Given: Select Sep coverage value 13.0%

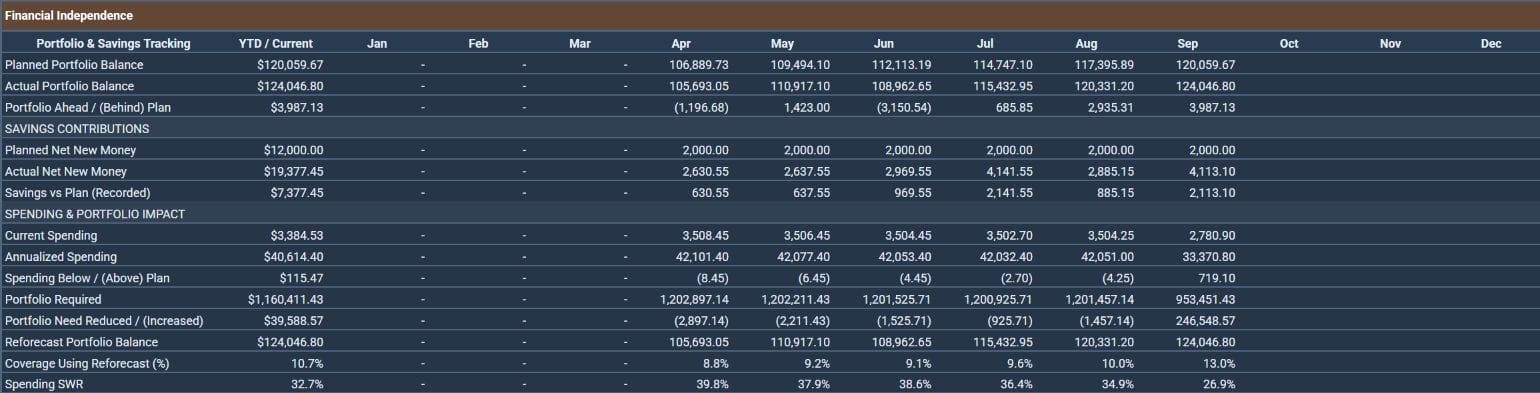Looking at the screenshot, I should 1219,363.
